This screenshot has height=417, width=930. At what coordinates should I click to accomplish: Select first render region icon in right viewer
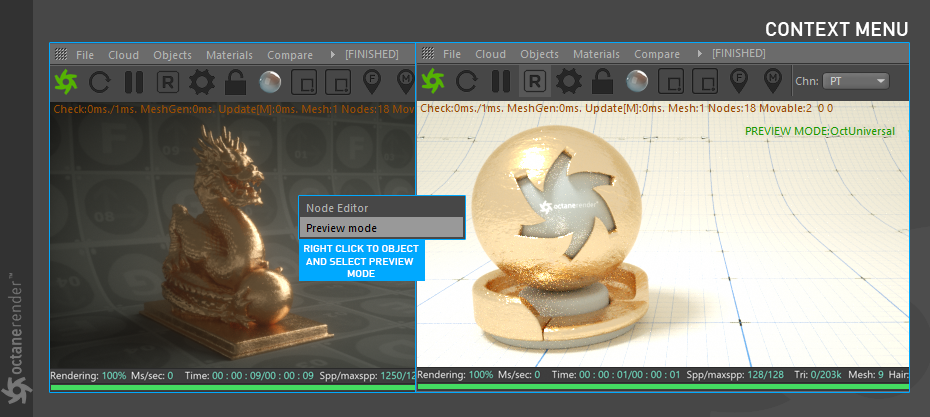coord(671,81)
